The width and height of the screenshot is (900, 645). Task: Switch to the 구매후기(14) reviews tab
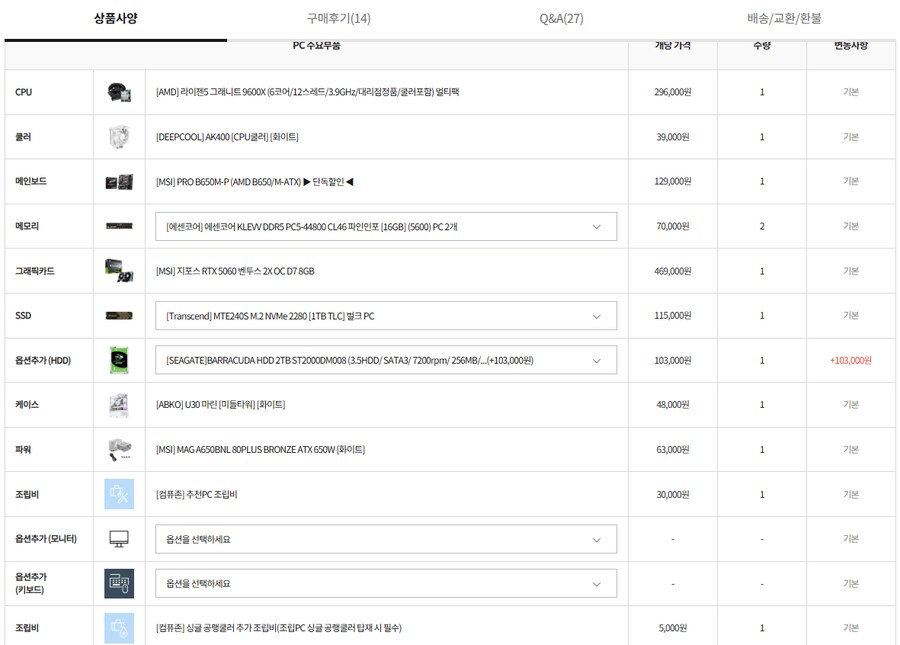point(338,19)
